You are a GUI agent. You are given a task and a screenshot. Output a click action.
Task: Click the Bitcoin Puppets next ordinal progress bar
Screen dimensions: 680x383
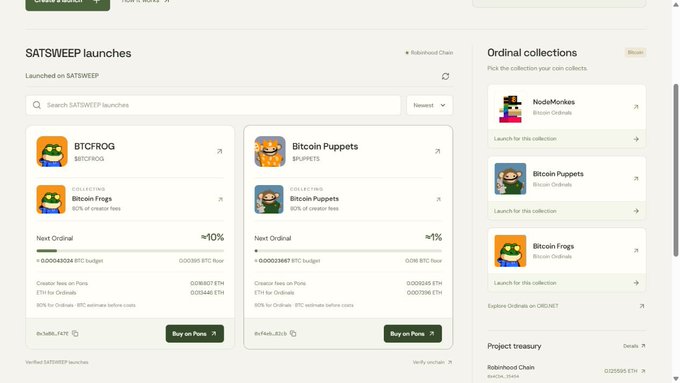(x=348, y=251)
